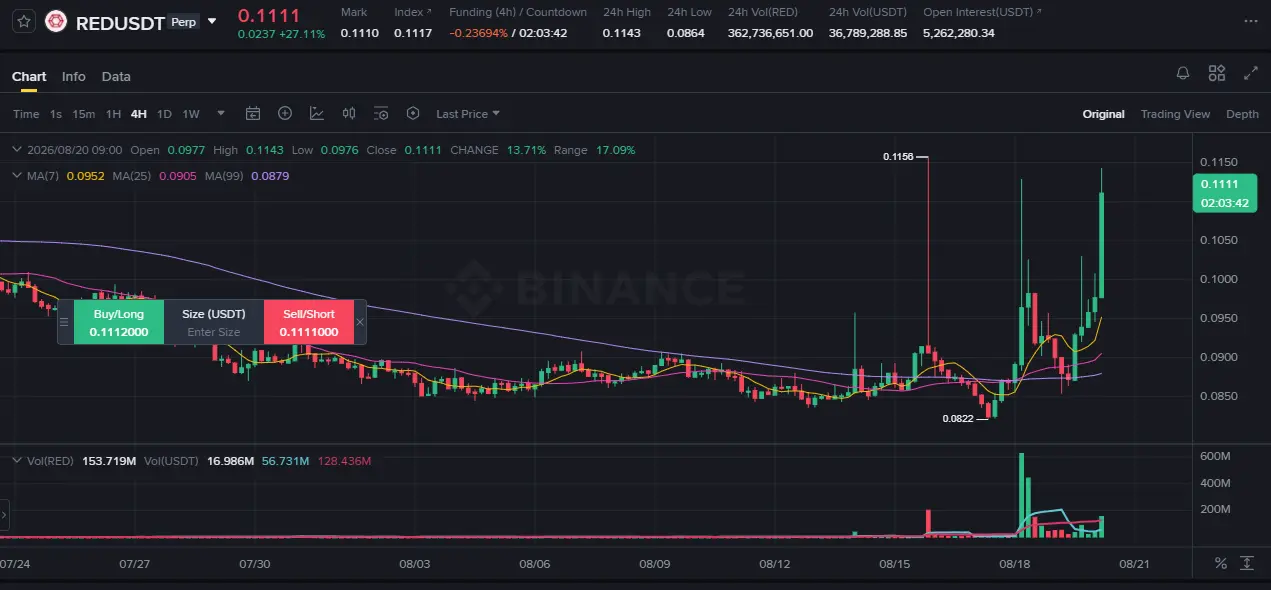The height and width of the screenshot is (590, 1271).
Task: Open chart settings hexagon icon
Action: [413, 114]
